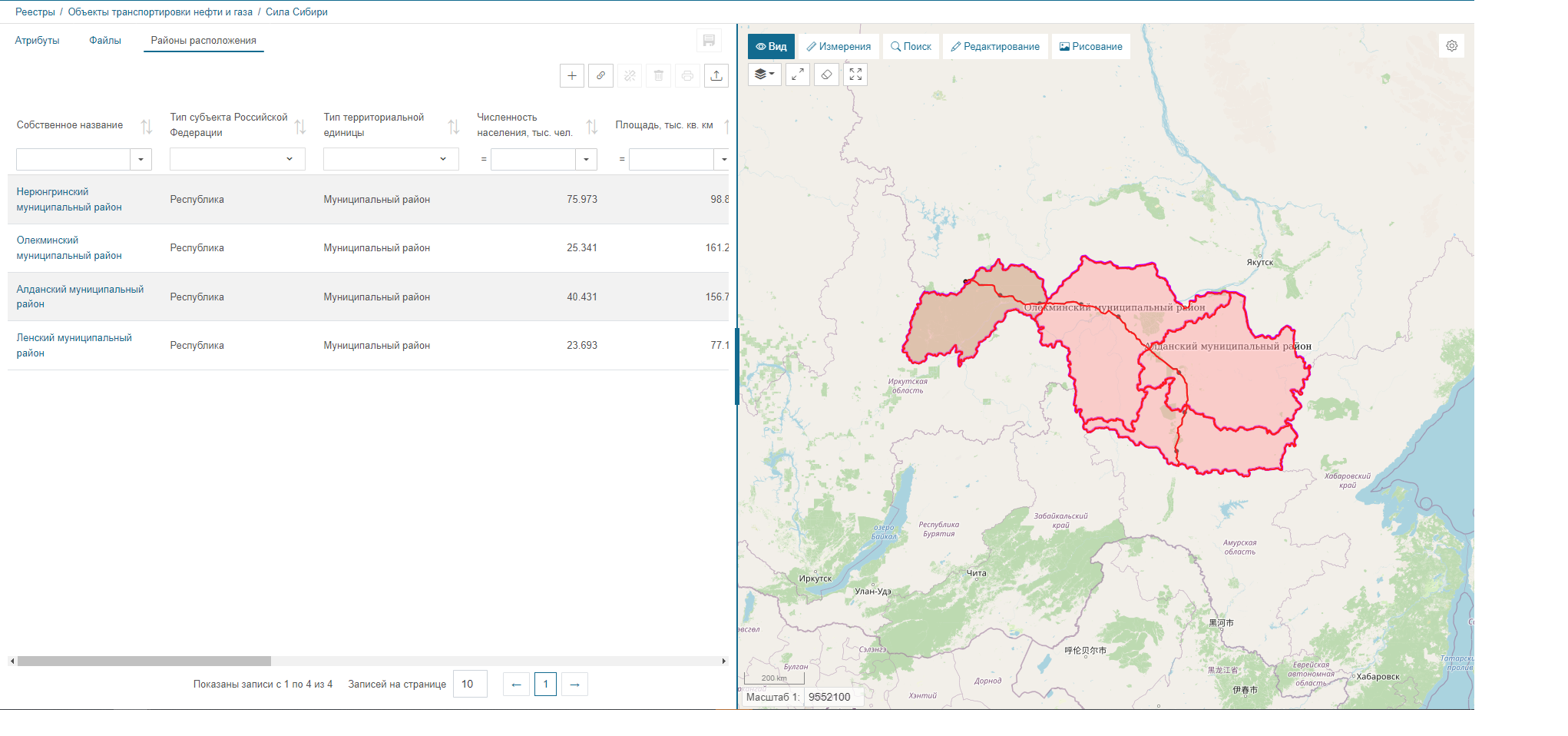This screenshot has width=1568, height=736.
Task: Click the export upload icon
Action: pyautogui.click(x=716, y=75)
